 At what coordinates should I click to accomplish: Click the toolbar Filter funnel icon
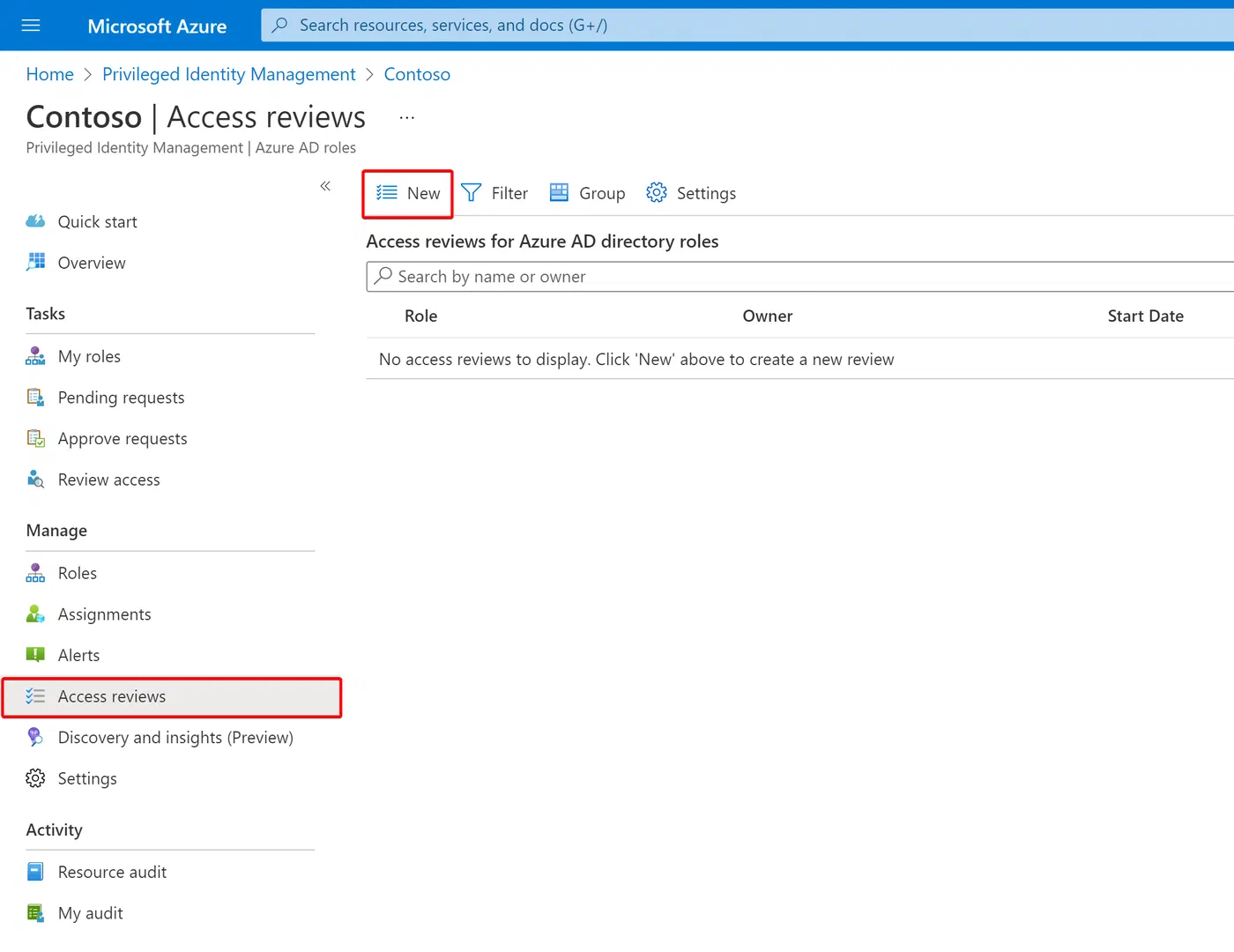(472, 193)
